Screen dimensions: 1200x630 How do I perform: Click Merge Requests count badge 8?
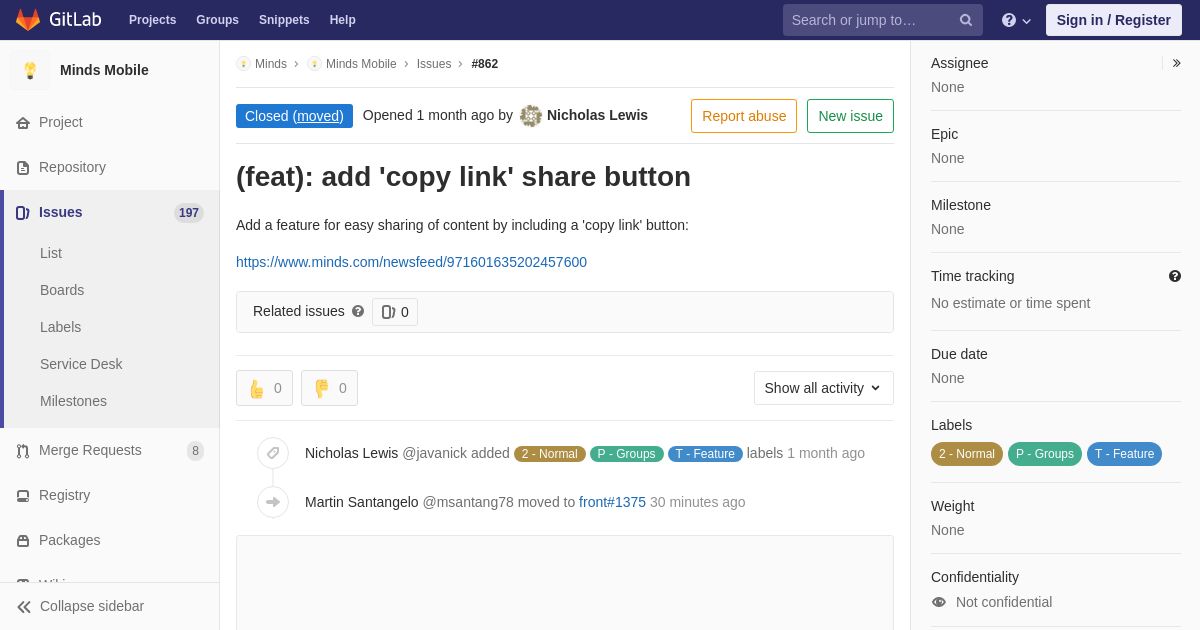point(195,451)
